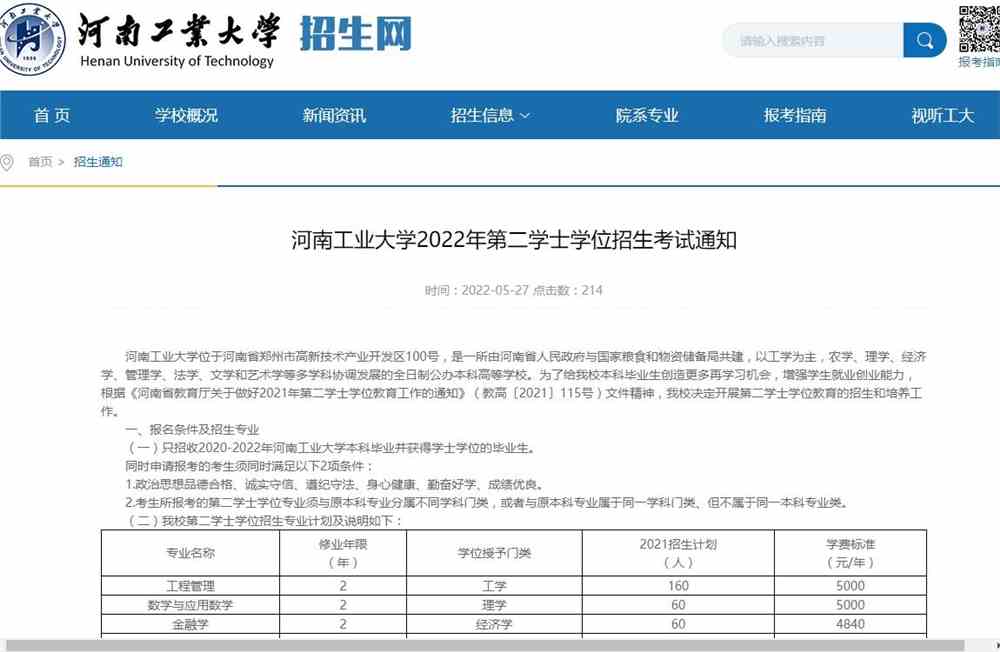Viewport: 1000px width, 652px height.
Task: Click the location pin breadcrumb icon
Action: click(7, 162)
